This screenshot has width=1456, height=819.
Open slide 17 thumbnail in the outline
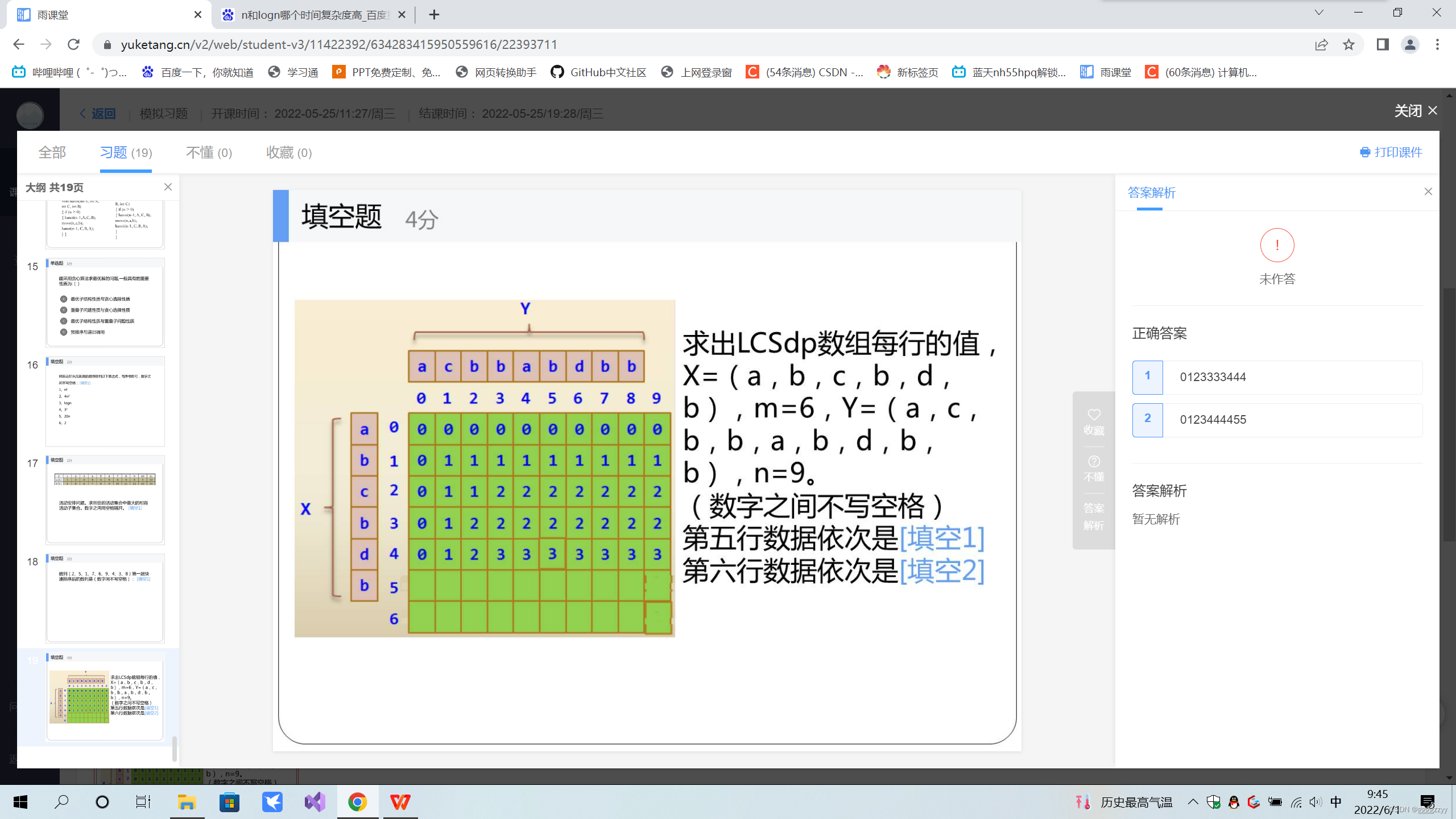pyautogui.click(x=105, y=499)
